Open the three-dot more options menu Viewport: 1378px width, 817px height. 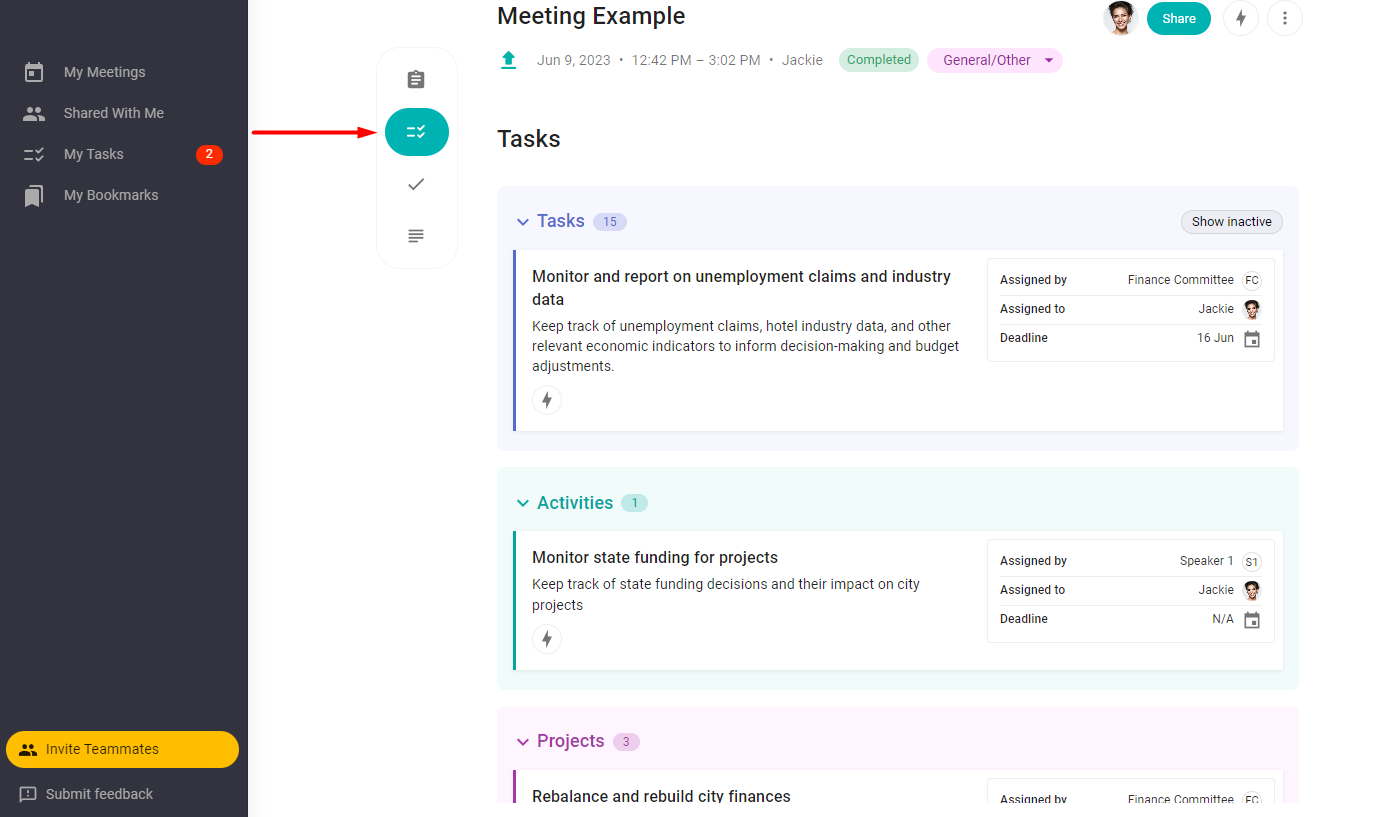click(1285, 18)
